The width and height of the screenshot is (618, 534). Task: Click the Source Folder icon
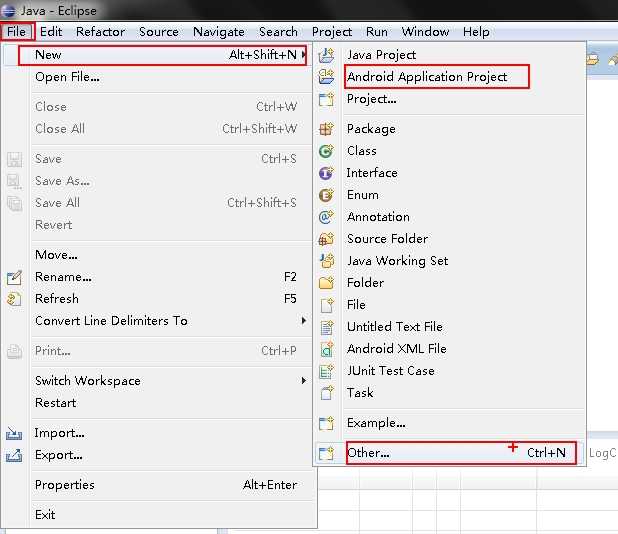point(326,239)
